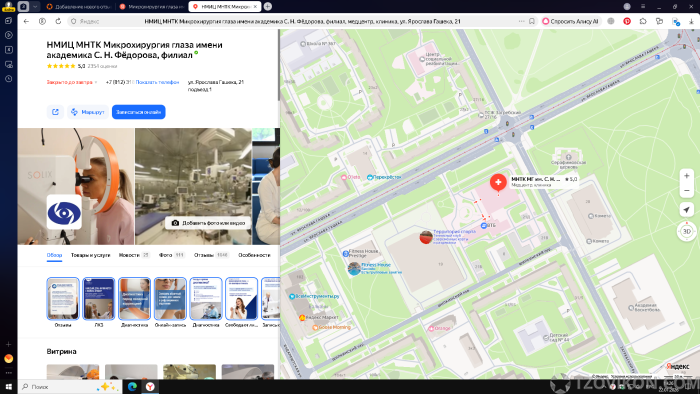The width and height of the screenshot is (700, 394).
Task: Open the red Pinterest extension icon
Action: click(x=627, y=21)
